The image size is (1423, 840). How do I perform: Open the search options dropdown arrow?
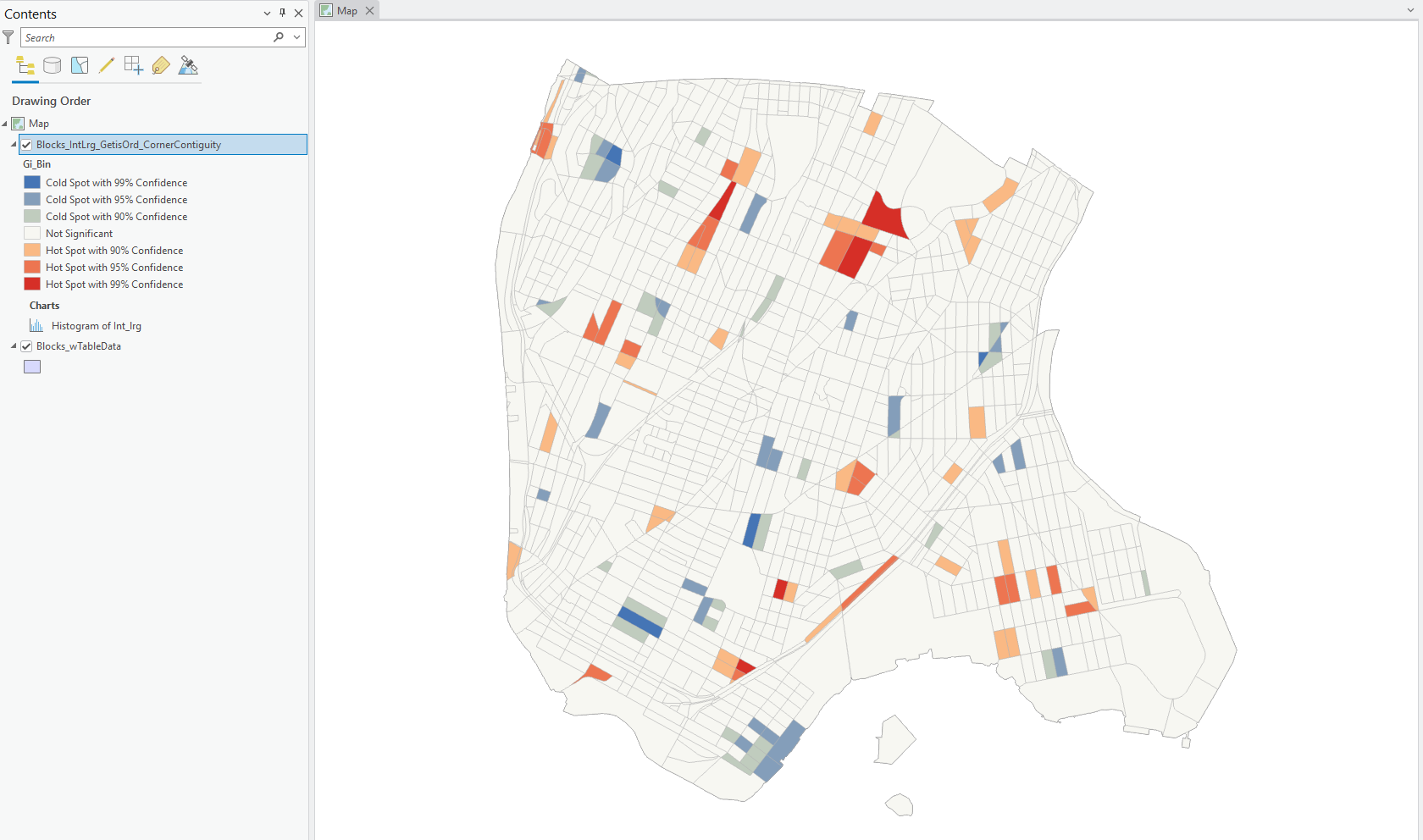pyautogui.click(x=296, y=37)
